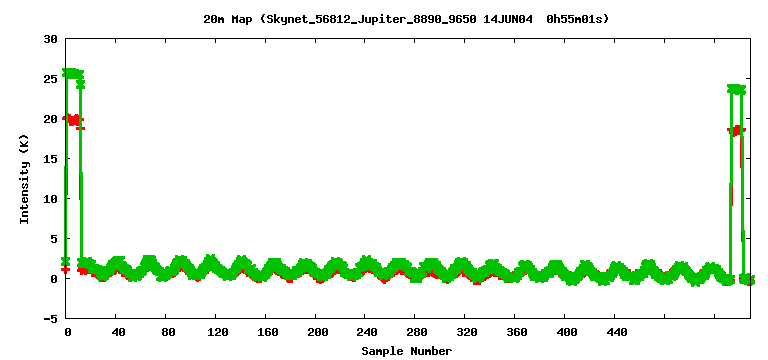Click the y-axis tick label -5
Viewport: 768px width, 360px height.
tap(51, 319)
